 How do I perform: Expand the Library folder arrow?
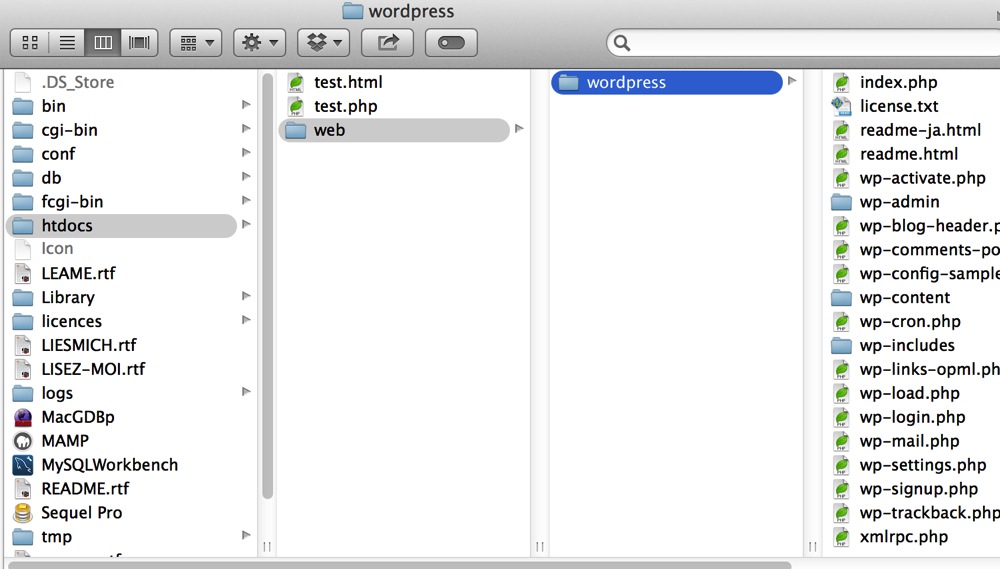(246, 297)
